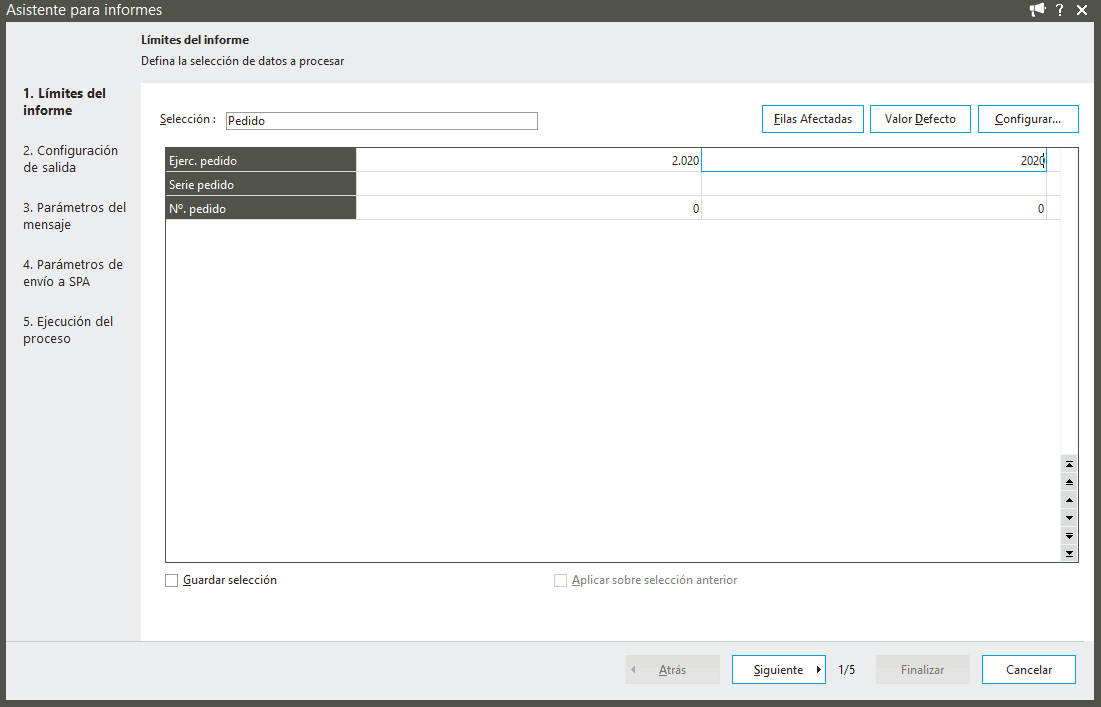Click the Finalizar button
Image resolution: width=1101 pixels, height=707 pixels.
pyautogui.click(x=923, y=670)
